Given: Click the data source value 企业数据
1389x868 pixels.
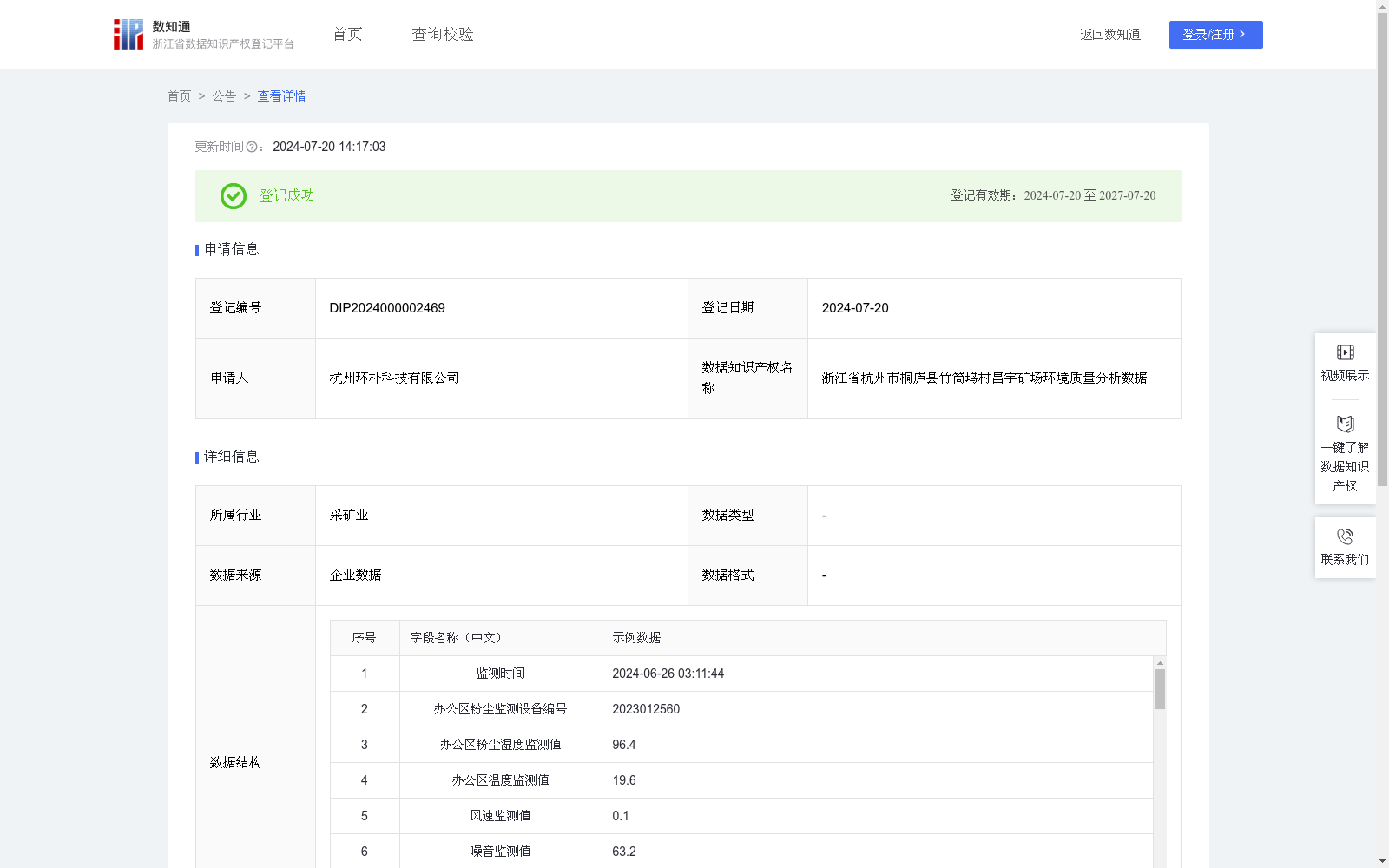Looking at the screenshot, I should coord(355,575).
